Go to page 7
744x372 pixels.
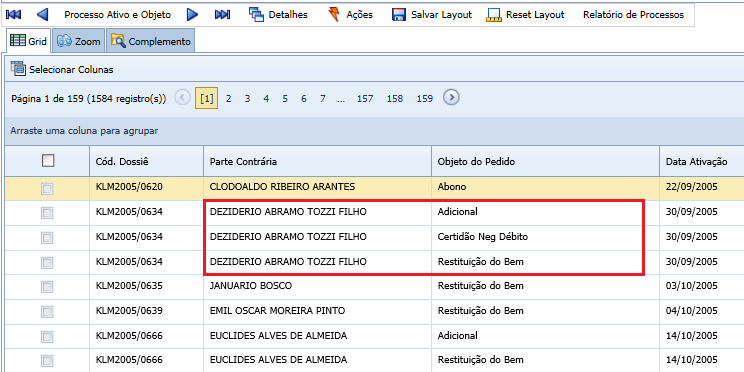(x=323, y=99)
